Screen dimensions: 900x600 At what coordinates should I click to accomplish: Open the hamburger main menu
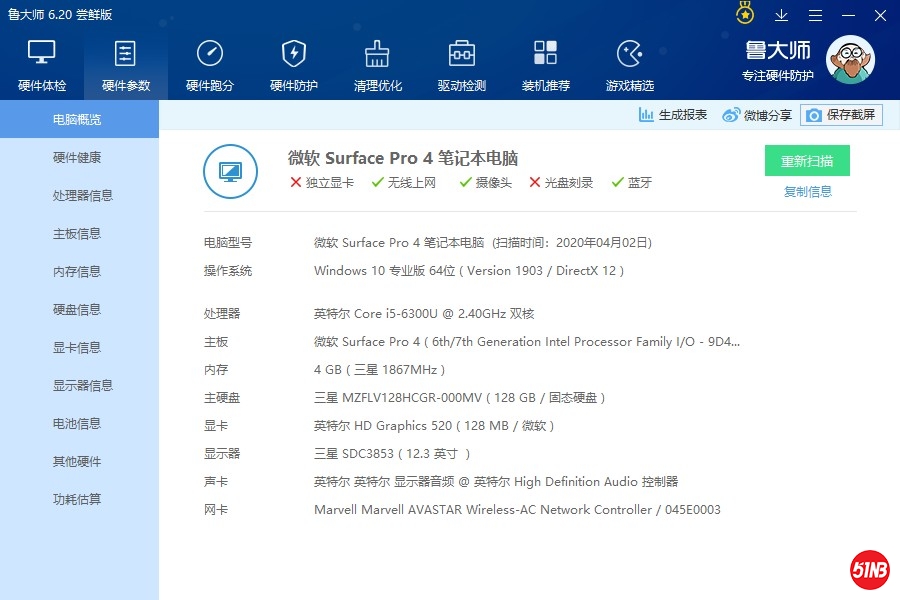click(x=815, y=15)
